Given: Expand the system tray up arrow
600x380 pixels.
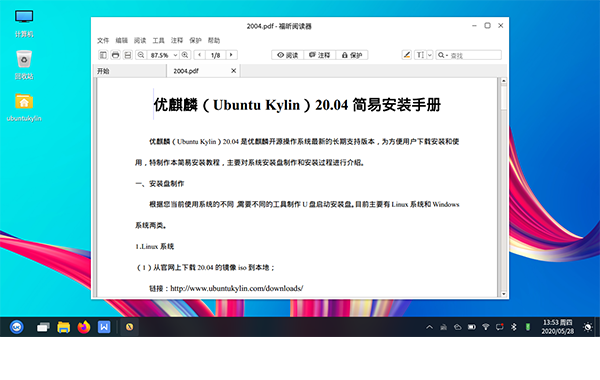Looking at the screenshot, I should tap(429, 327).
